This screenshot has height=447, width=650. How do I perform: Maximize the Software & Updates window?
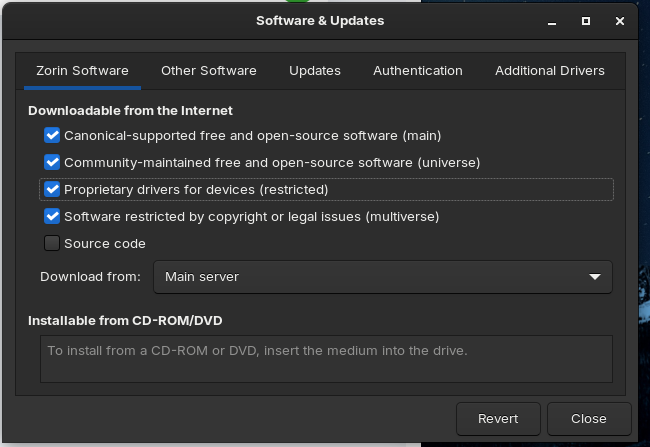click(586, 21)
